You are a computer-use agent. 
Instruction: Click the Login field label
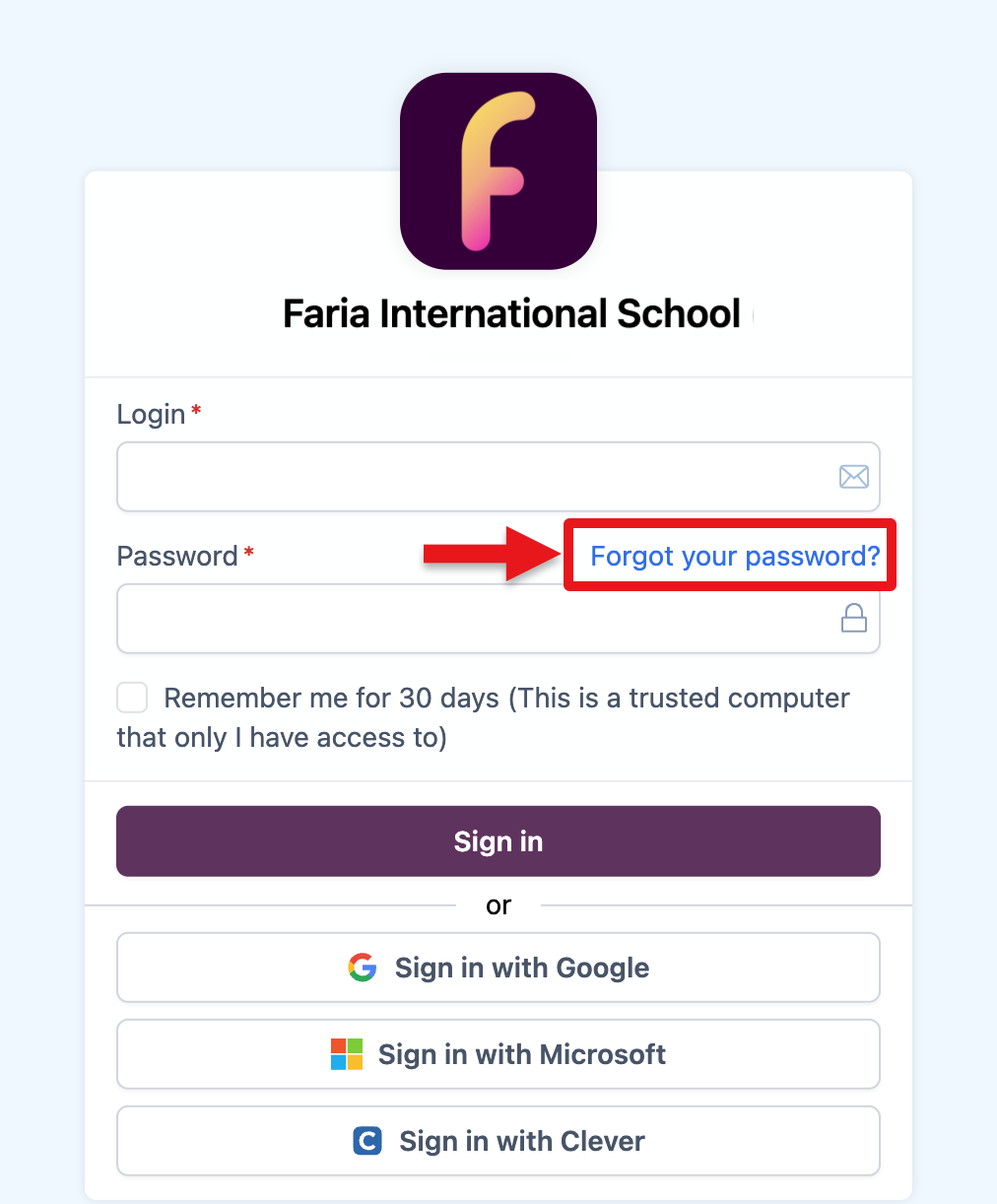coord(151,414)
